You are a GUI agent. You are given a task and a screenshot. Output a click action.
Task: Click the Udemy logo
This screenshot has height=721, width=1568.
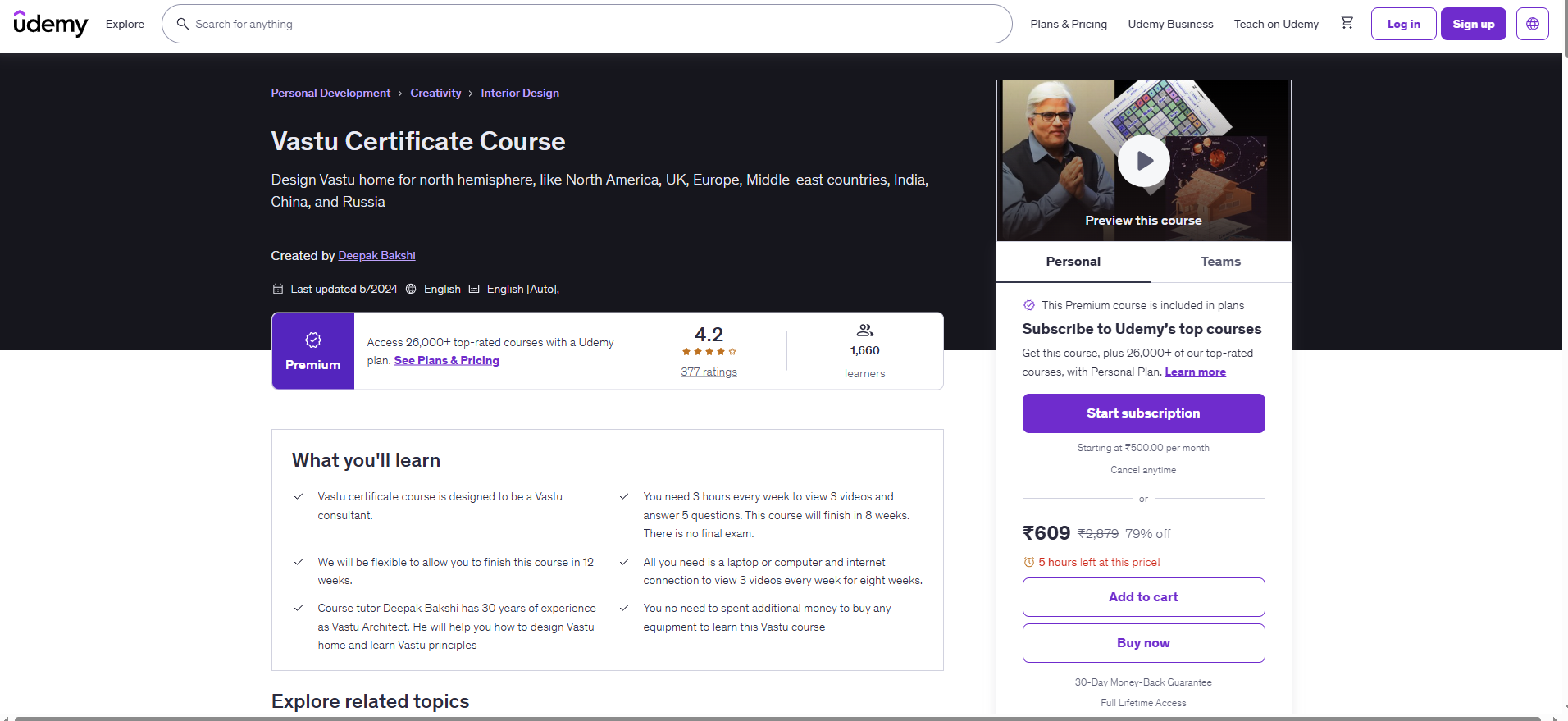pos(50,24)
